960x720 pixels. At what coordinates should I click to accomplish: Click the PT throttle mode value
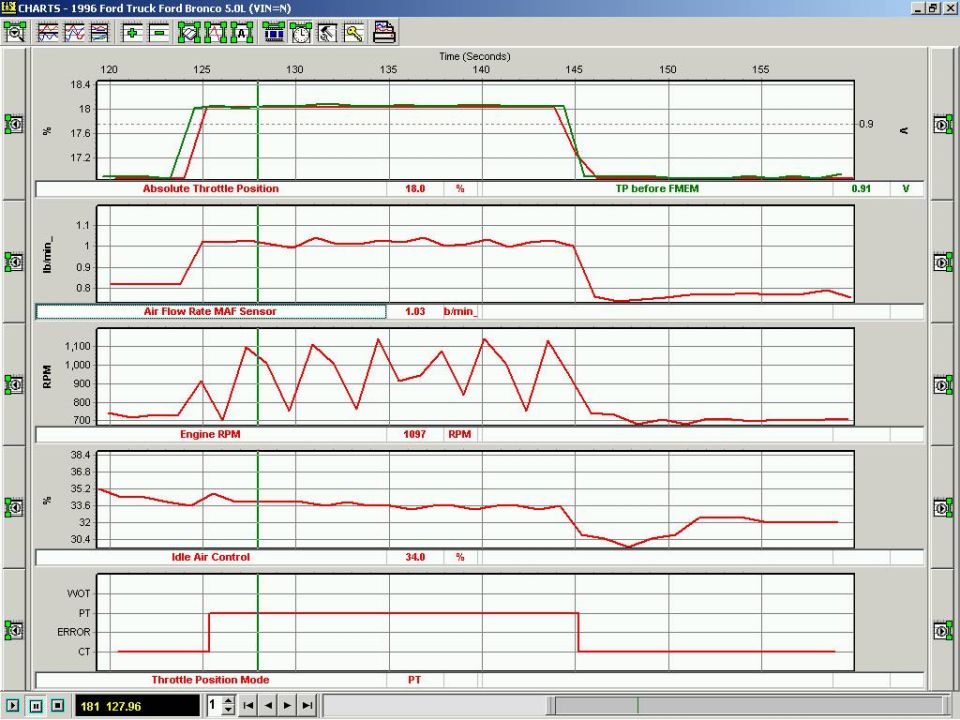tap(414, 680)
